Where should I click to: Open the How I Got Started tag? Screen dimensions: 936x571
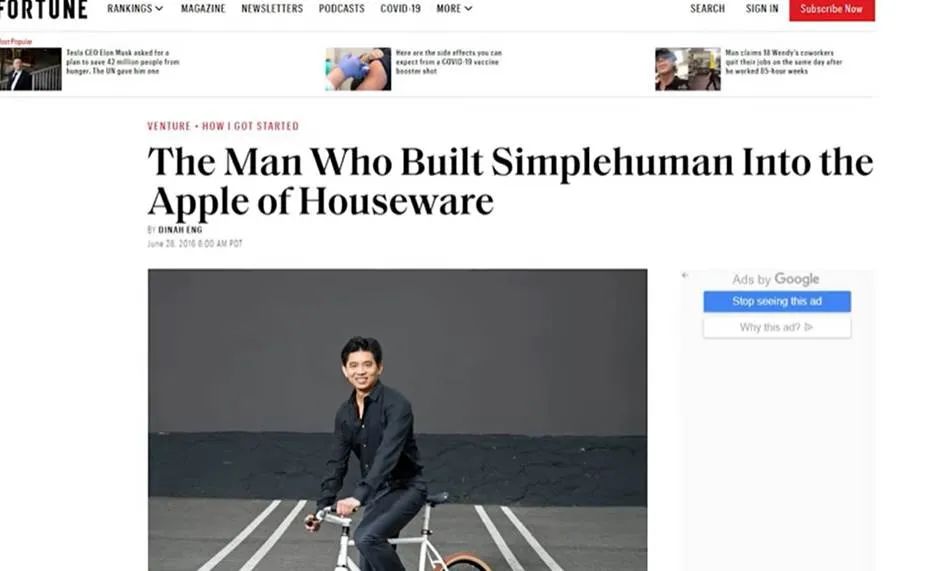tap(250, 126)
